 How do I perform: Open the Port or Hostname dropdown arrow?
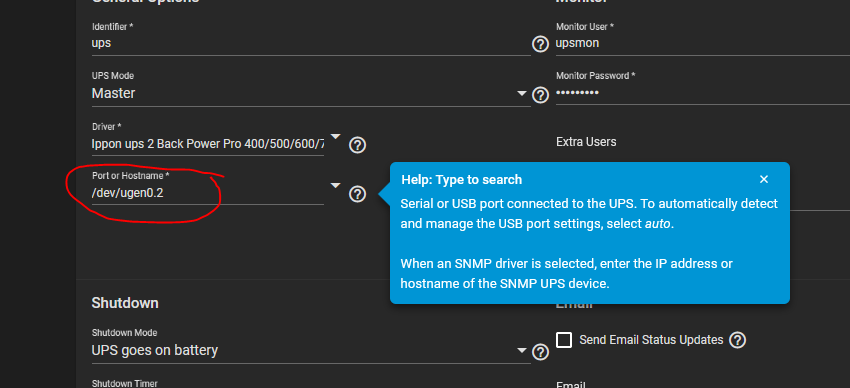(x=336, y=185)
